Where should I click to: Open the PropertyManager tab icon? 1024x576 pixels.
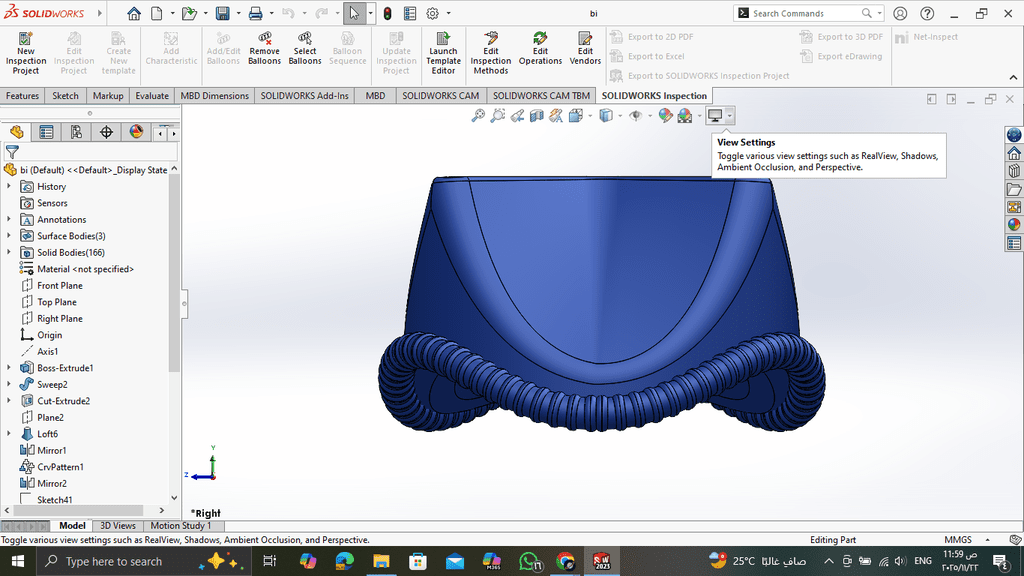(46, 132)
